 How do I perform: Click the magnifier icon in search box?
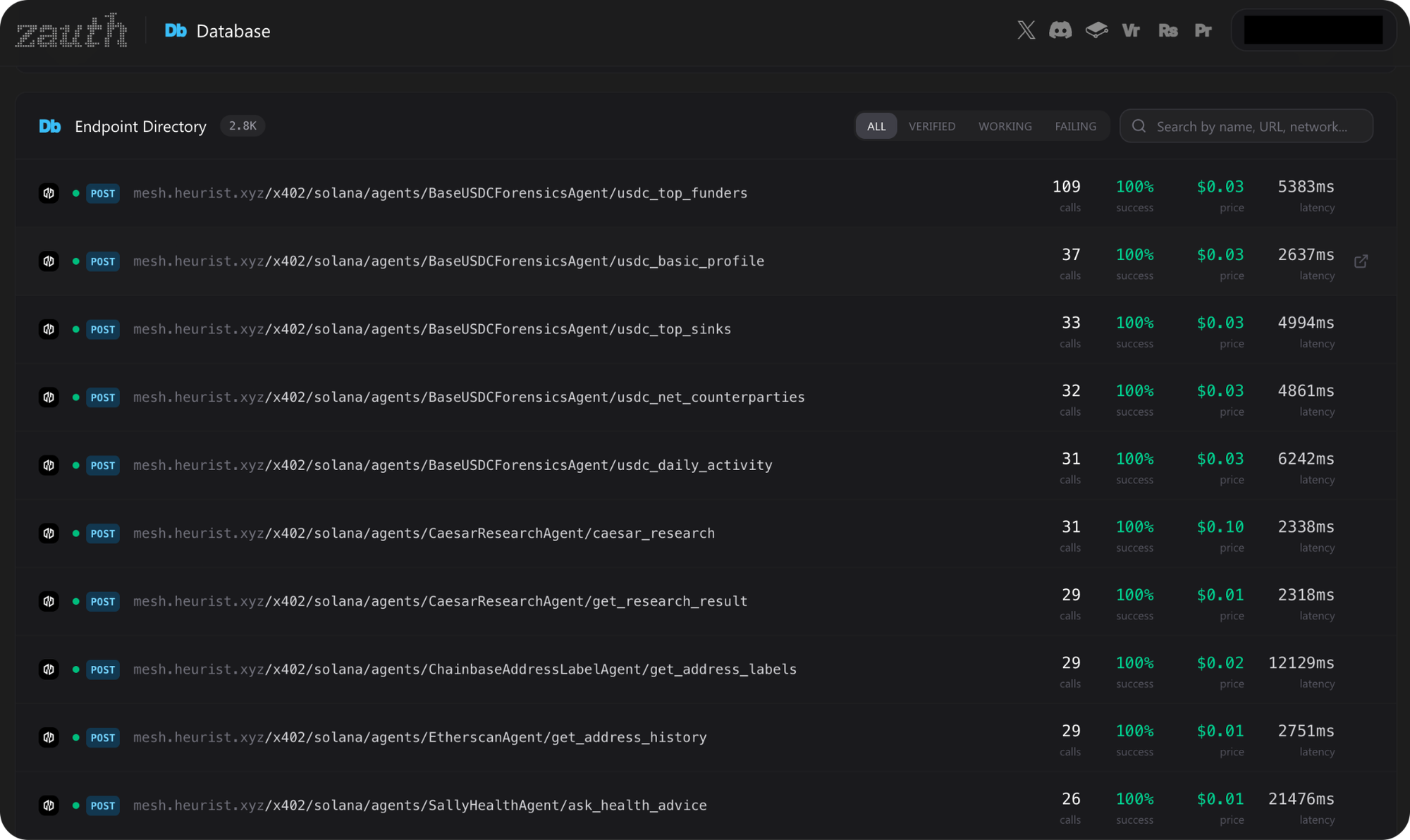click(x=1139, y=126)
